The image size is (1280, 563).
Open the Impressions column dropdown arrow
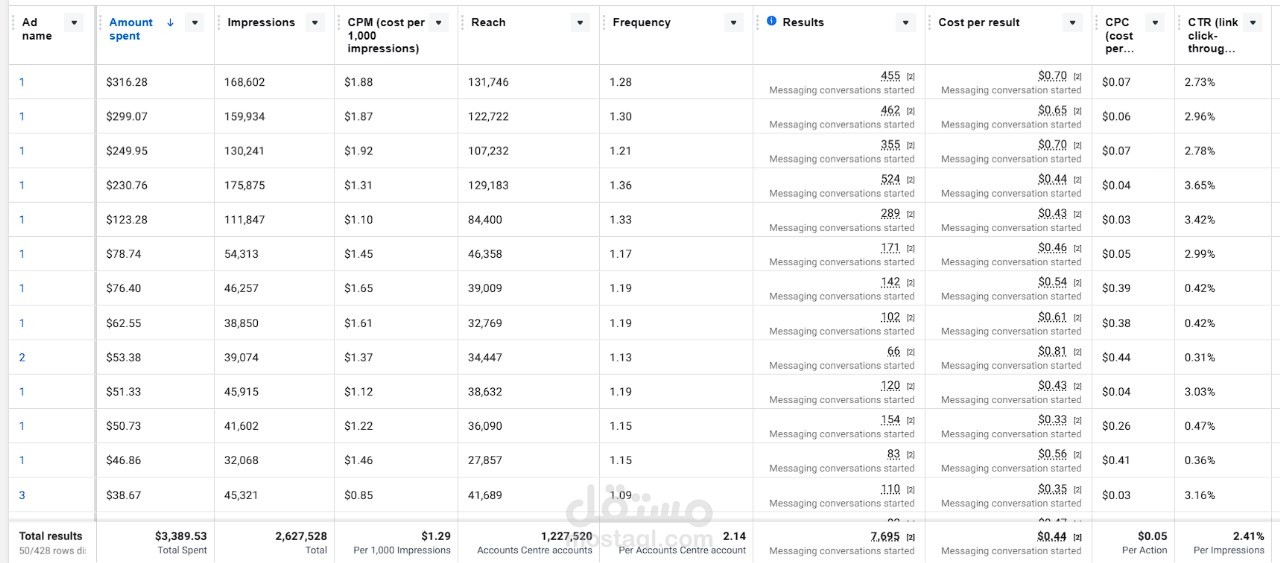click(x=315, y=22)
